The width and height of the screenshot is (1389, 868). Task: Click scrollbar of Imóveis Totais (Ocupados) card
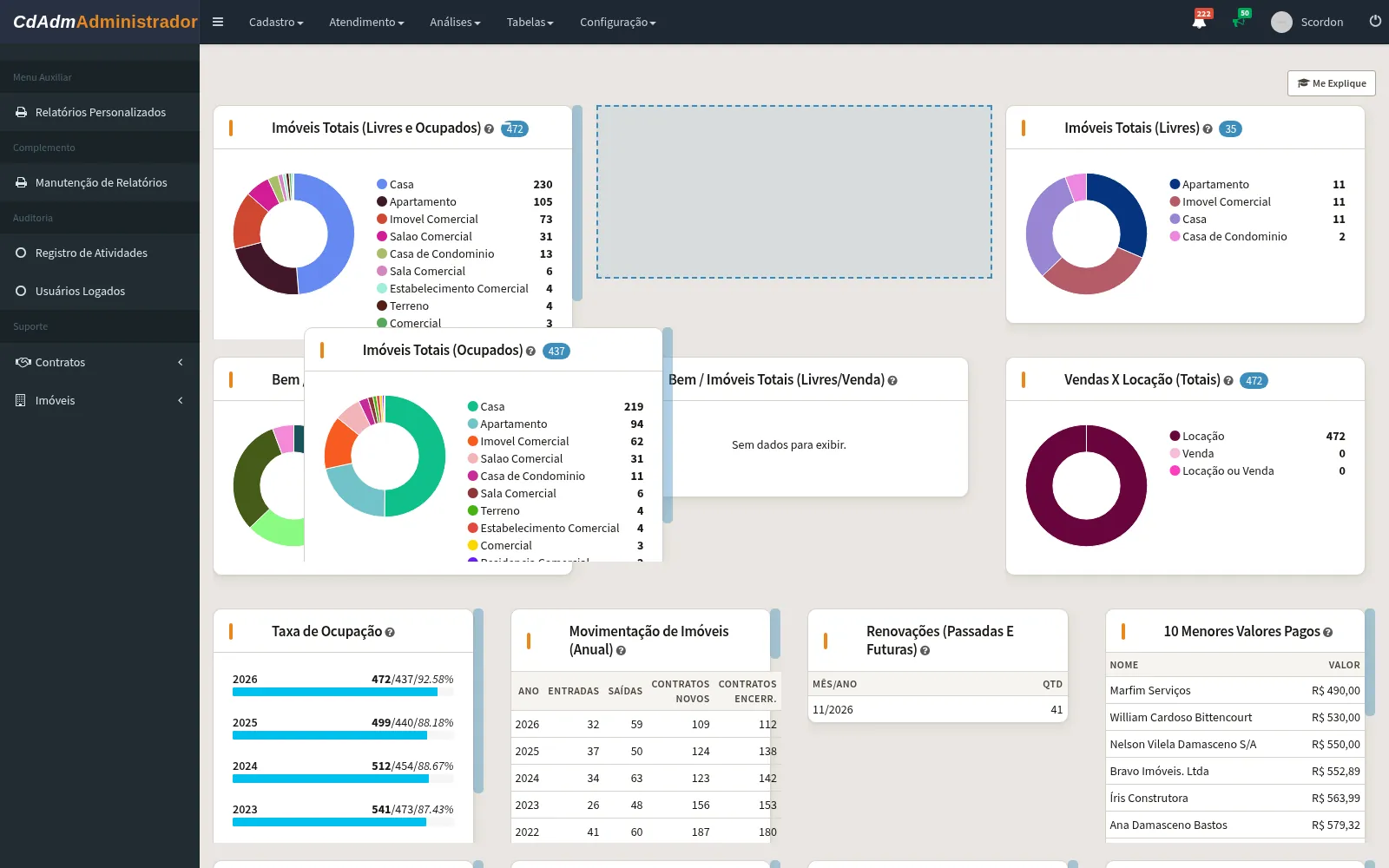[x=668, y=425]
